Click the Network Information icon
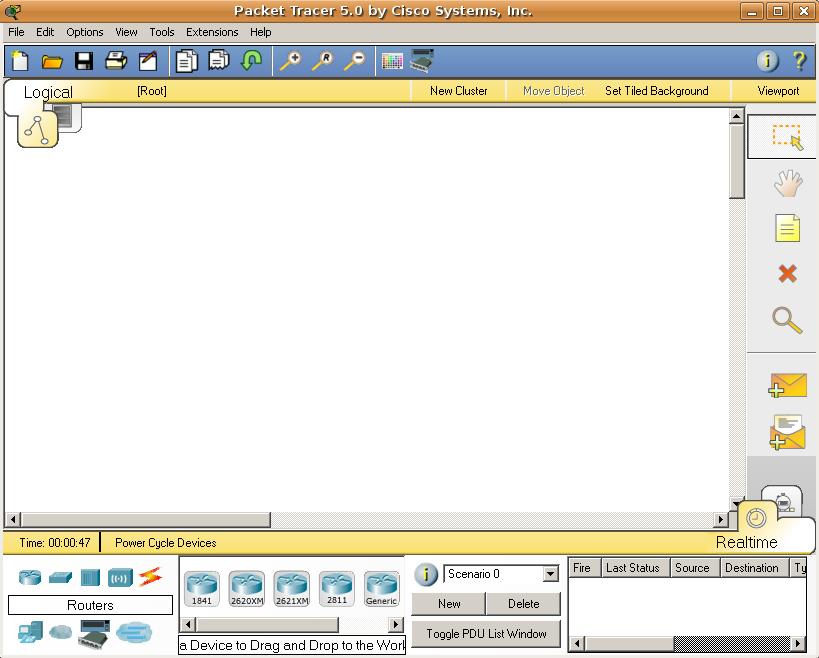 click(767, 61)
